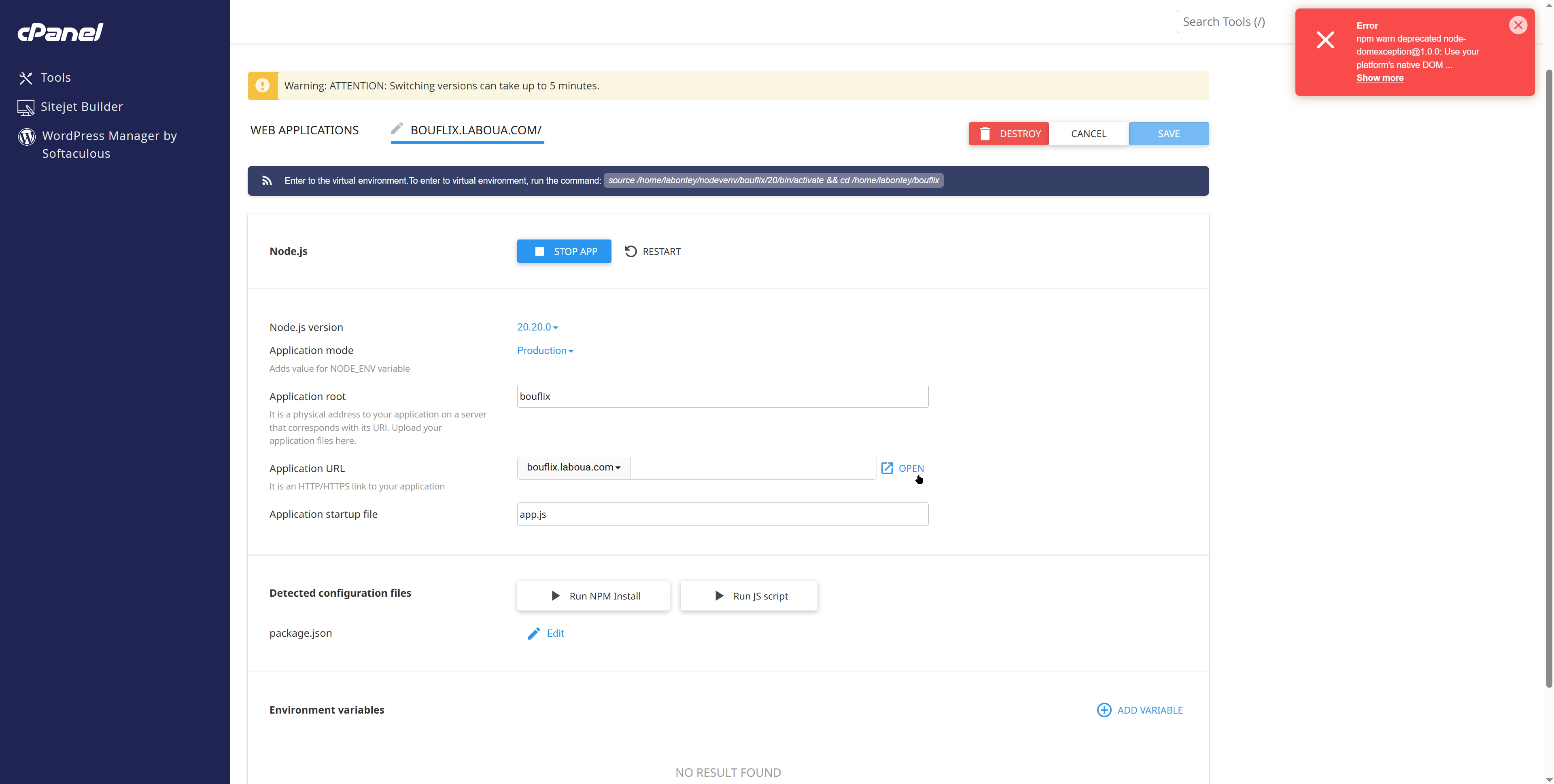Click the pencil icon next to Edit
This screenshot has width=1554, height=784.
click(x=533, y=633)
